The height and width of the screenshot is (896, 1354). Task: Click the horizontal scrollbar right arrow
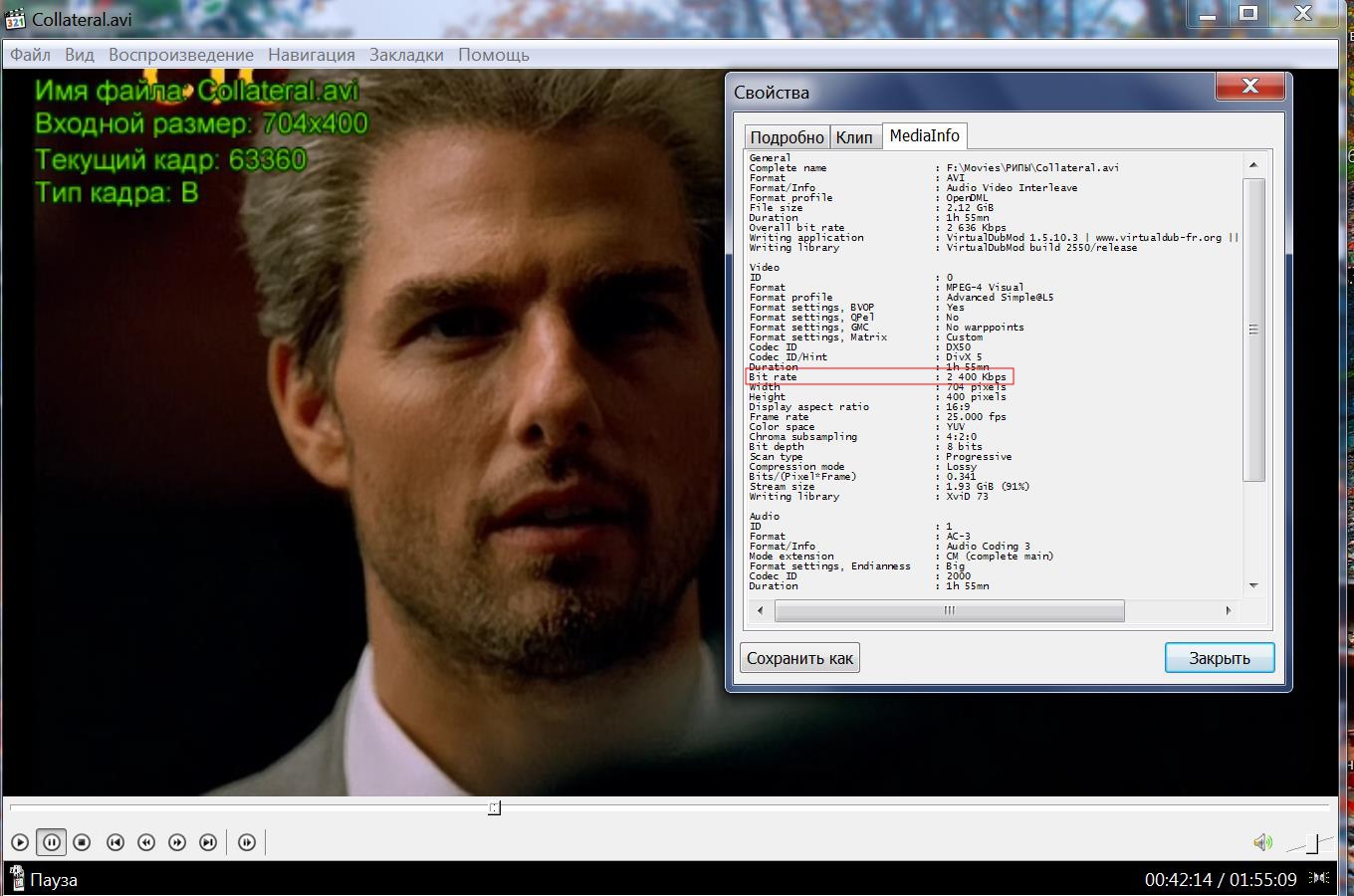[x=1229, y=610]
